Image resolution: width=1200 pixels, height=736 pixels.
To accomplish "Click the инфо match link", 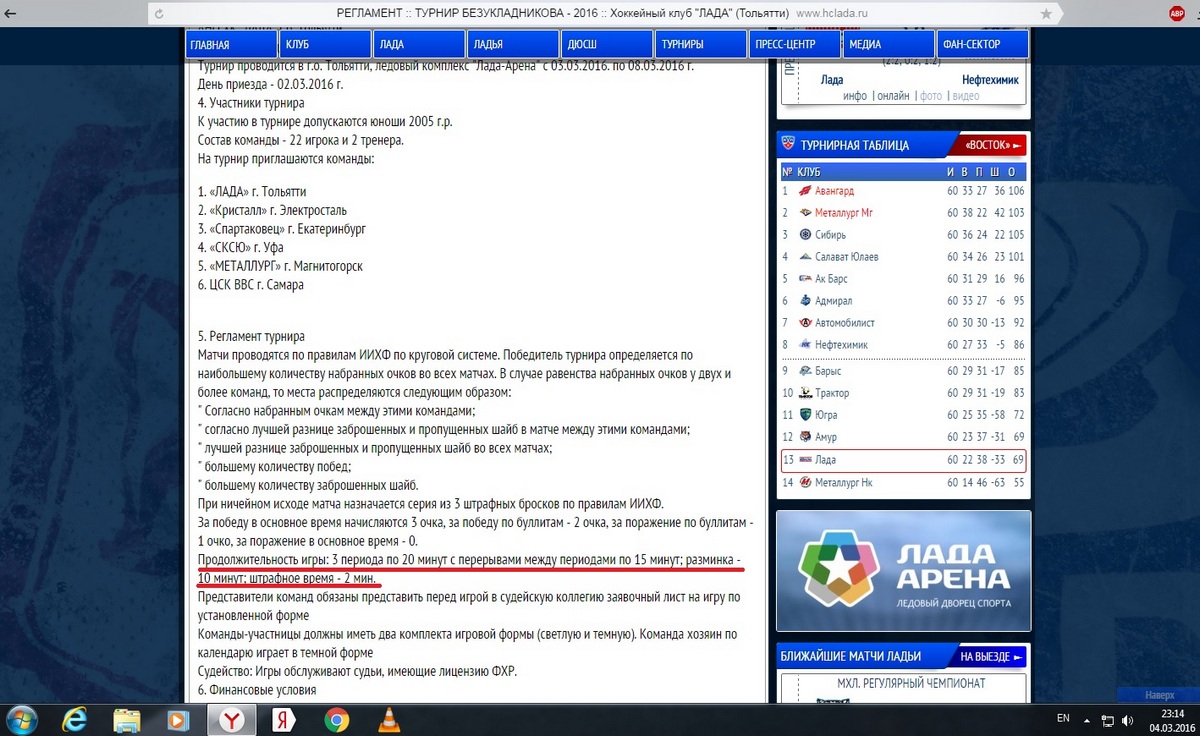I will click(x=855, y=96).
